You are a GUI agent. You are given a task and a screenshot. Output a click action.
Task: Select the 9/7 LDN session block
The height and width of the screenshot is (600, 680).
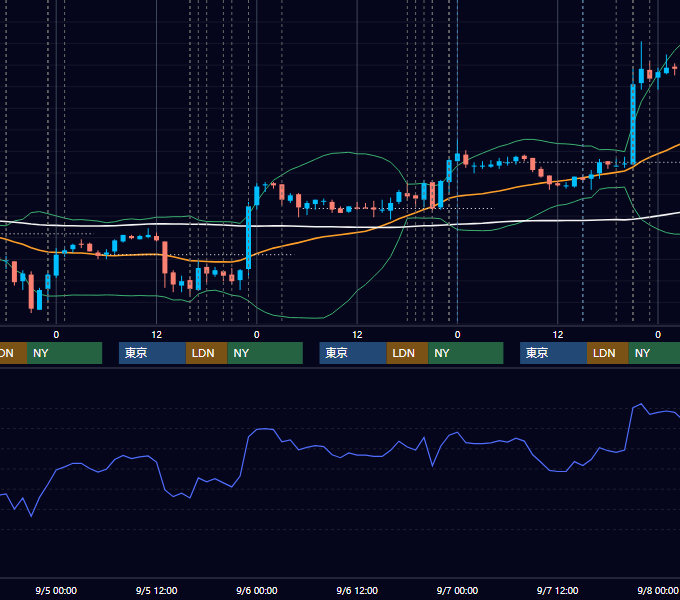(x=608, y=353)
